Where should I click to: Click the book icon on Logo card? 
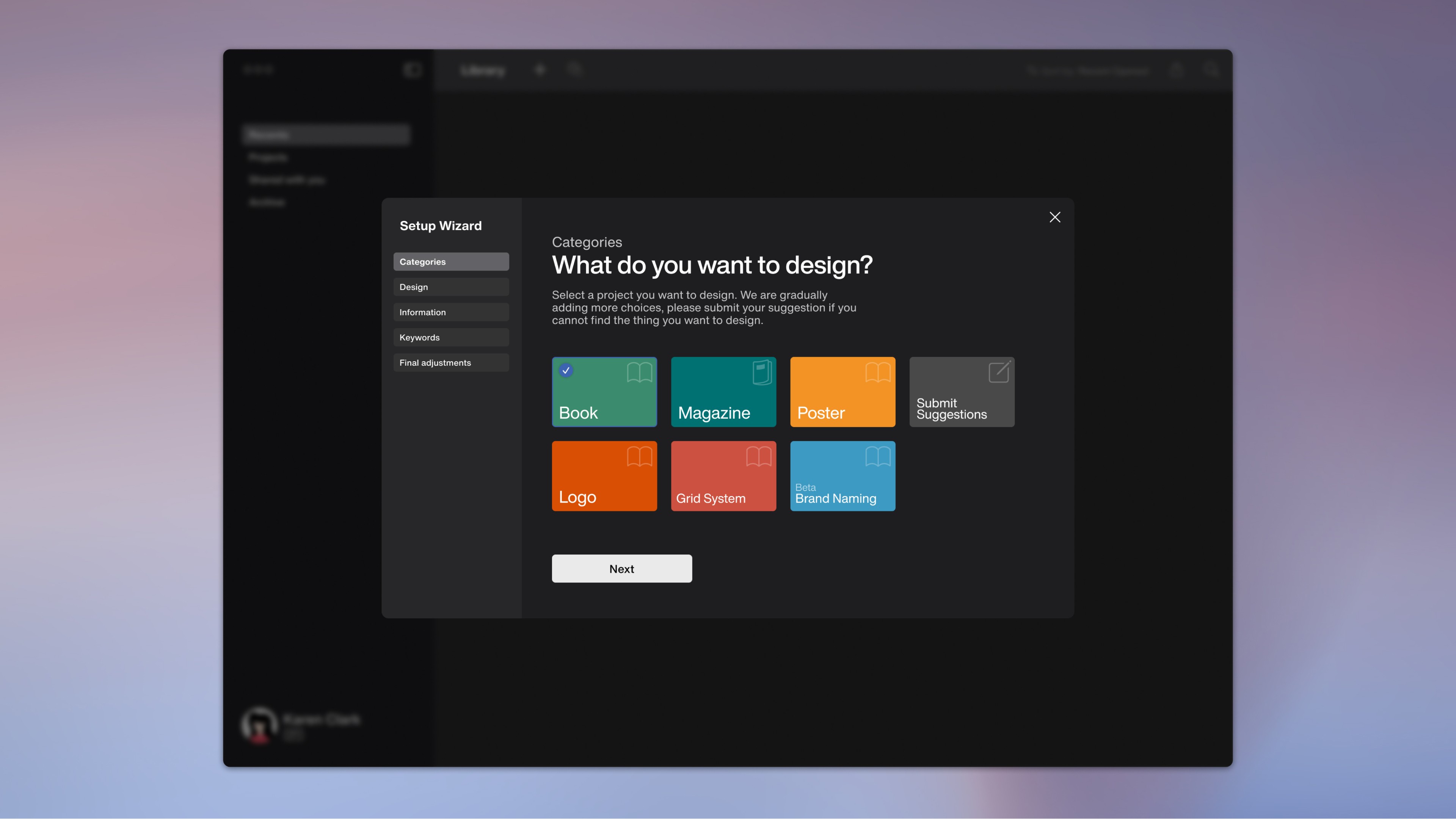click(639, 456)
